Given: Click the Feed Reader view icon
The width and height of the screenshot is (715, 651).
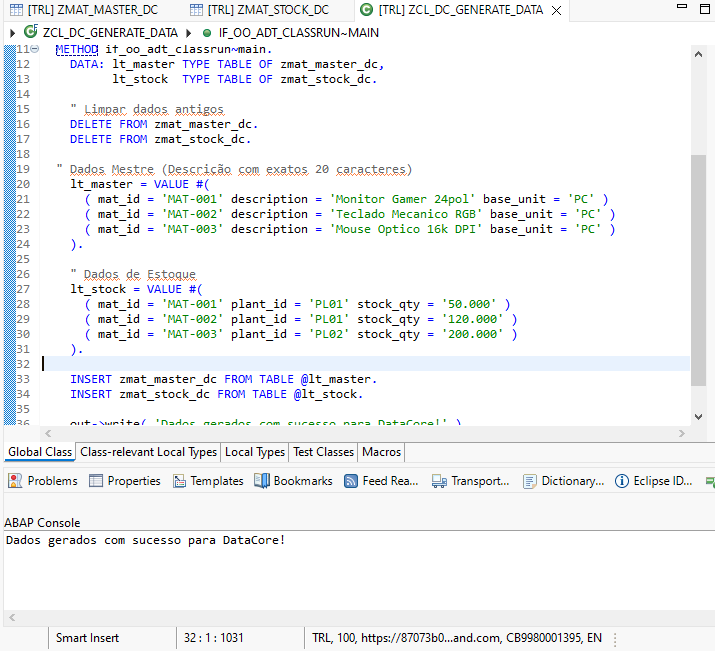Looking at the screenshot, I should 351,481.
